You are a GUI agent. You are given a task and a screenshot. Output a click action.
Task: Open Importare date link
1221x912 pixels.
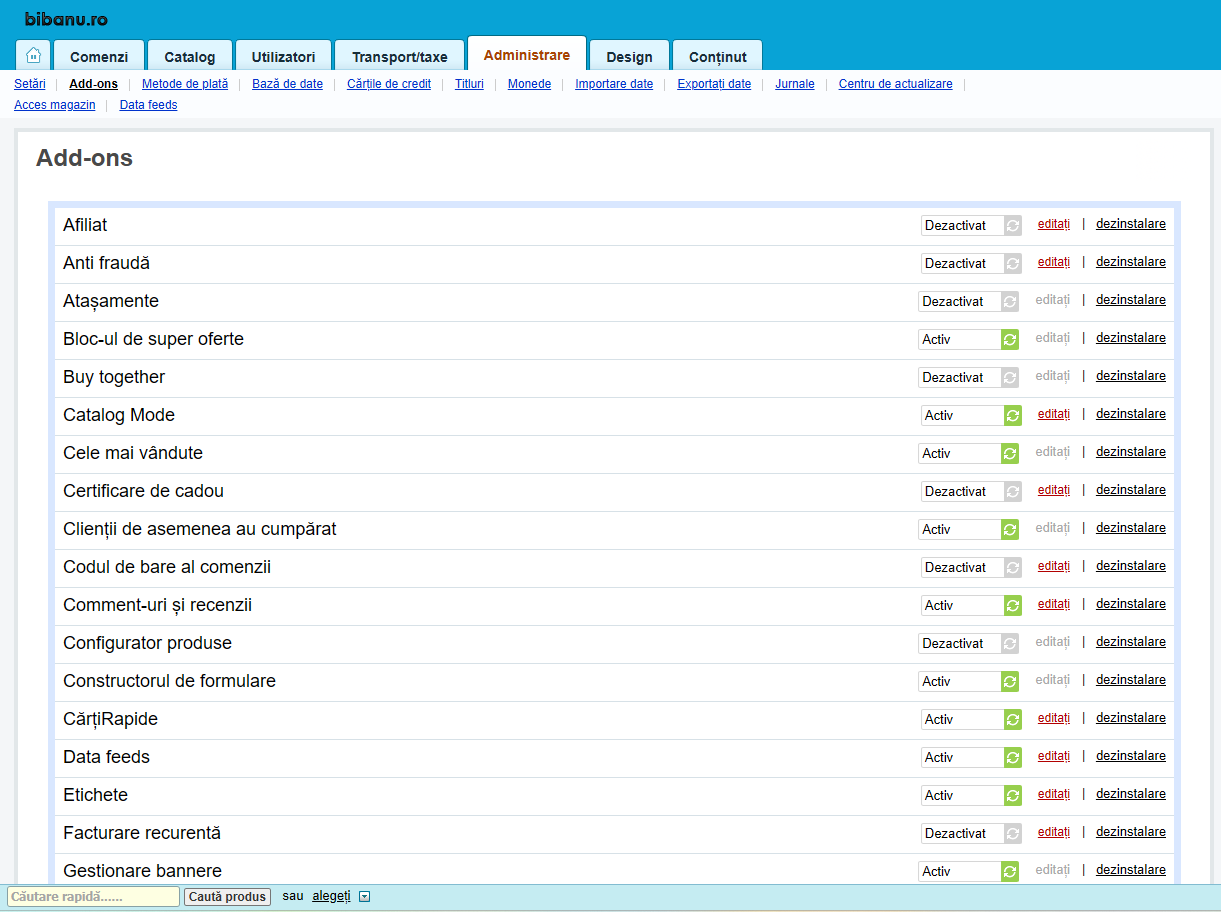614,84
